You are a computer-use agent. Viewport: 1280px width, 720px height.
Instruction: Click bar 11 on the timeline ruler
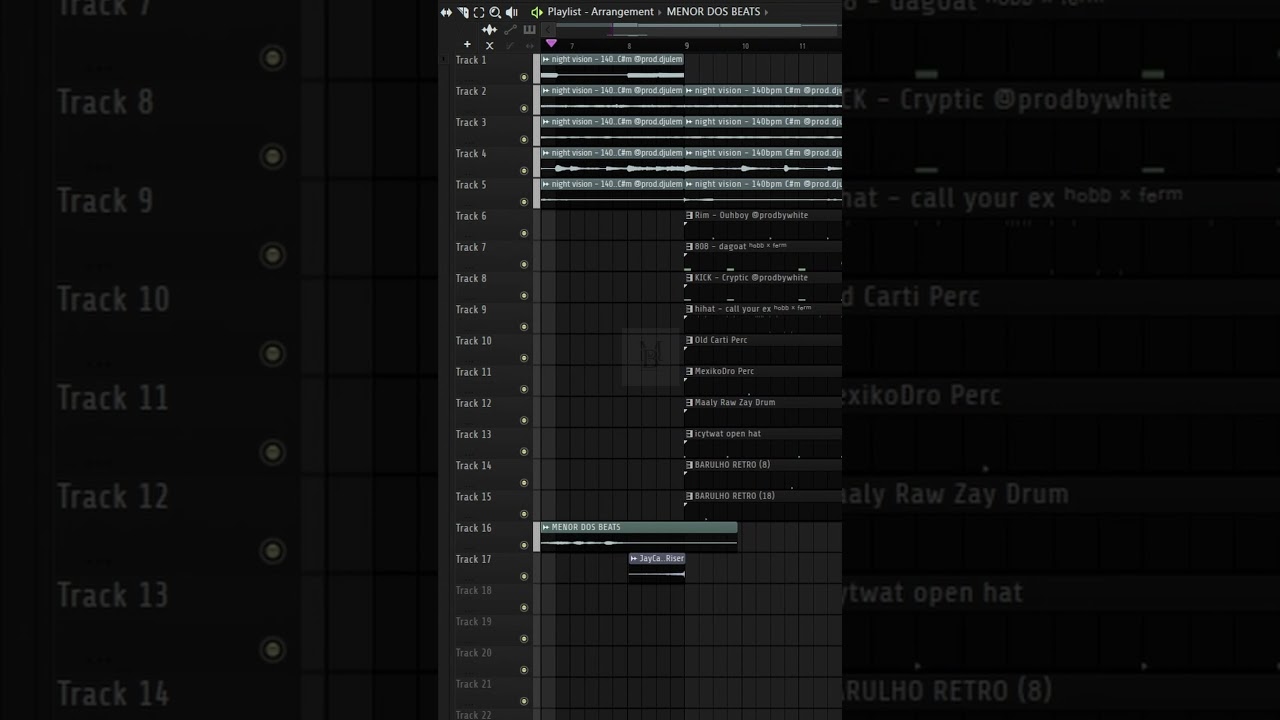tap(802, 46)
